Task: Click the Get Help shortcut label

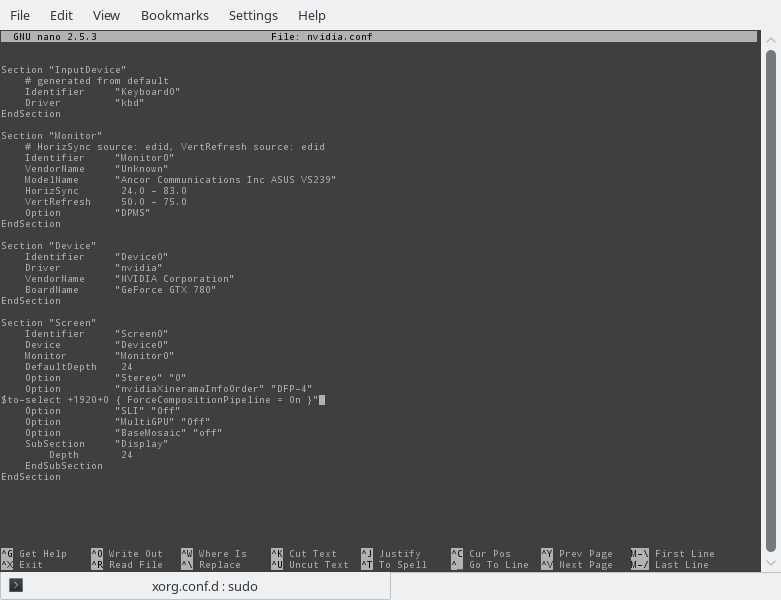Action: pos(42,554)
